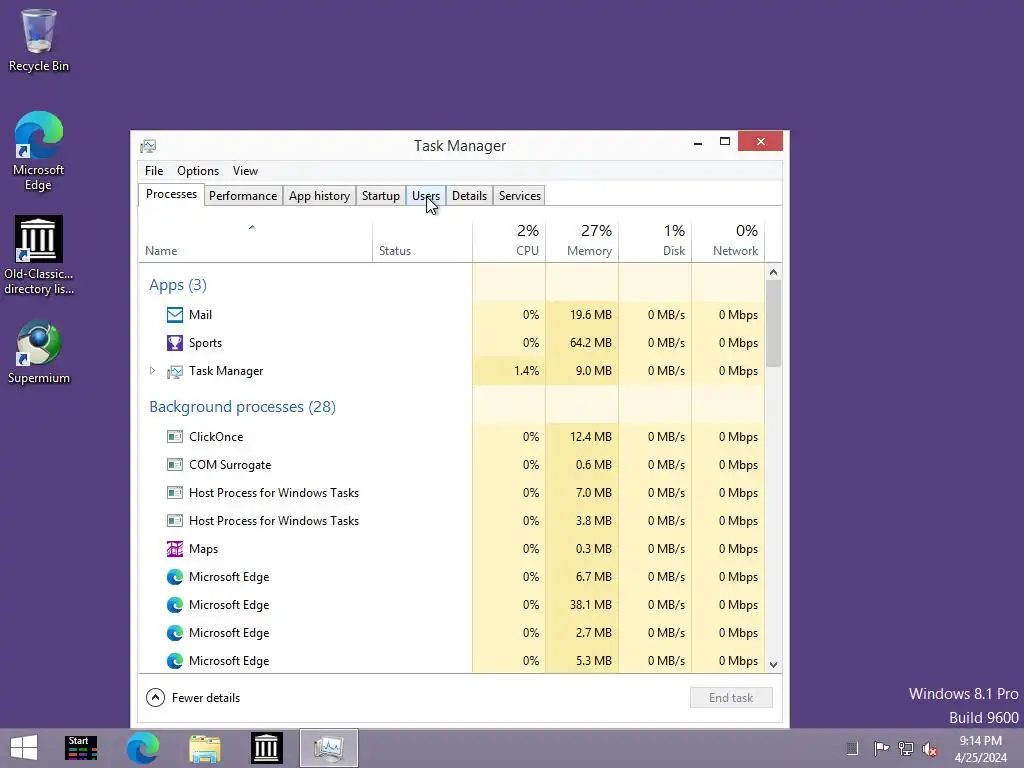
Task: Switch to the Services tab
Action: tap(520, 196)
